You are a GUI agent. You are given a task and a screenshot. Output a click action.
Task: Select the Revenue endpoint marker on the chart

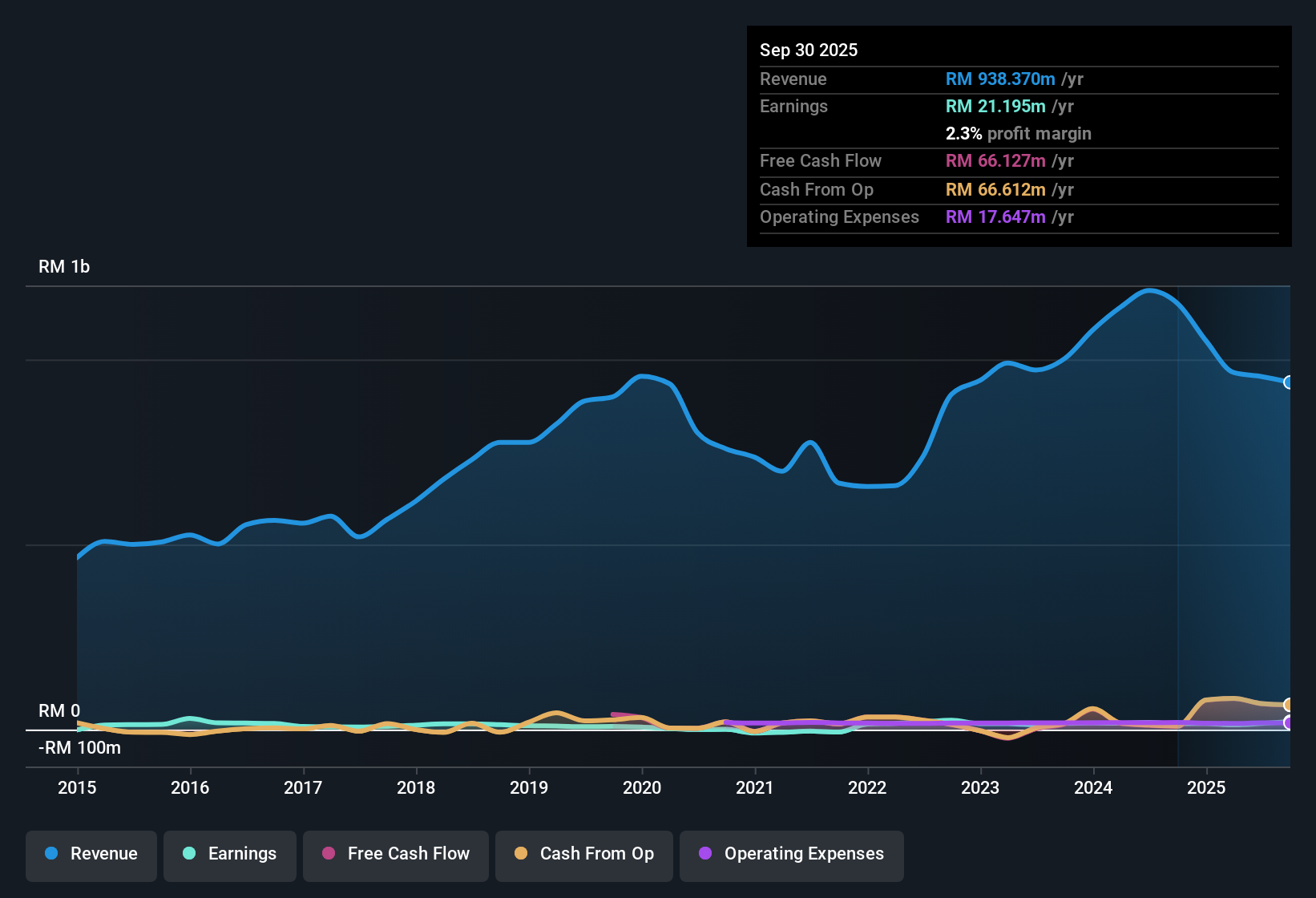(1289, 383)
